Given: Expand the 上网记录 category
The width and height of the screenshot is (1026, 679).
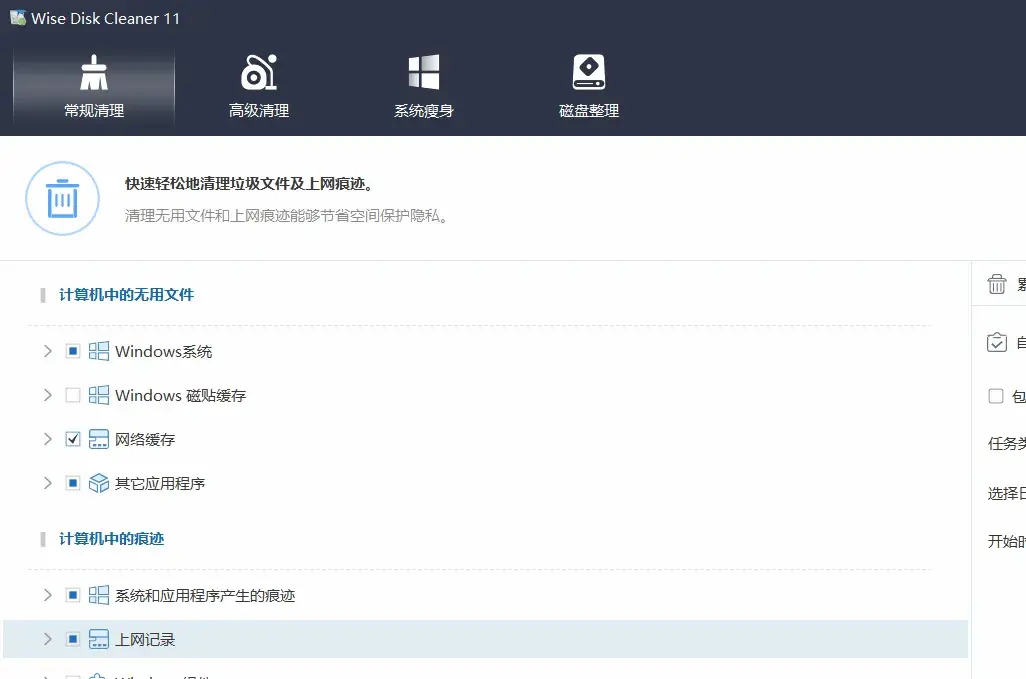Looking at the screenshot, I should 47,639.
